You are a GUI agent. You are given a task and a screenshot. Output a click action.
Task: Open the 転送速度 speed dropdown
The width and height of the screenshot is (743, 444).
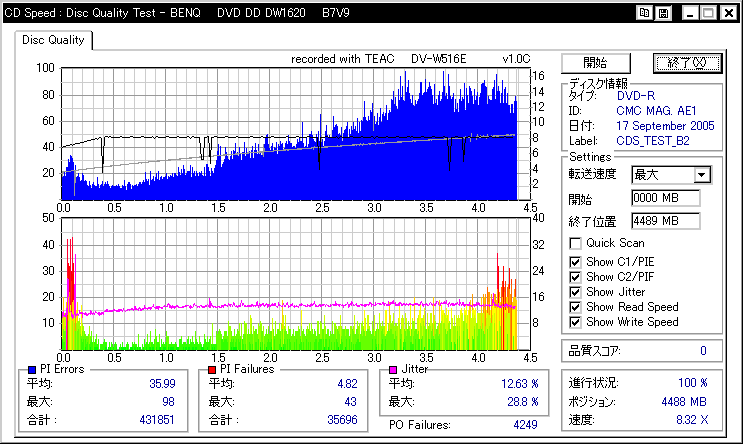tap(702, 175)
